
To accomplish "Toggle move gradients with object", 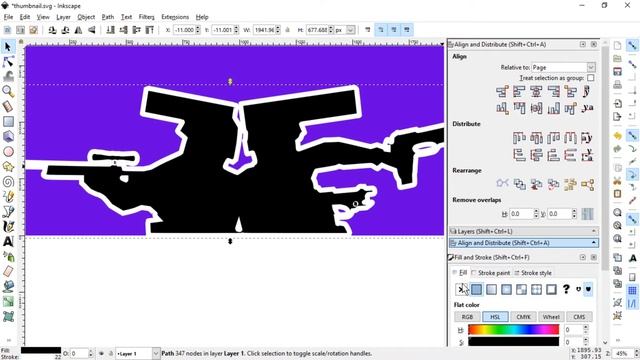I will click(x=394, y=30).
